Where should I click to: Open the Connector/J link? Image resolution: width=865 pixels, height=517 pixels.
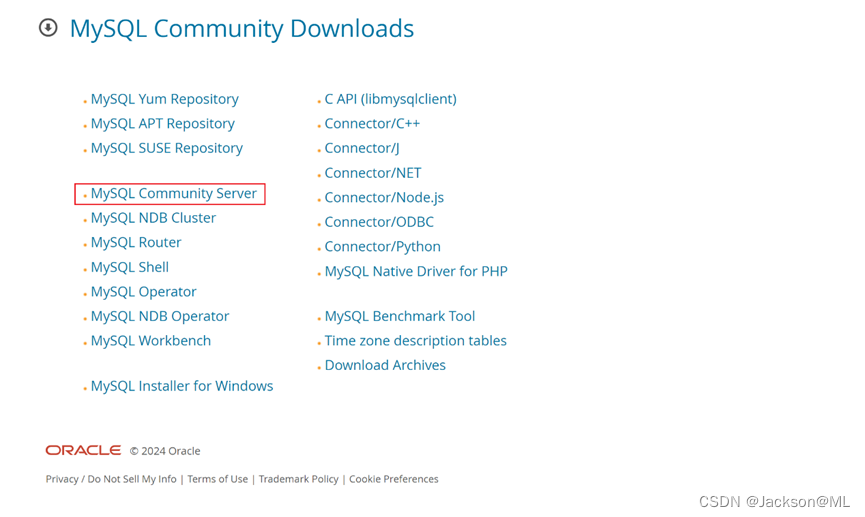click(x=362, y=148)
